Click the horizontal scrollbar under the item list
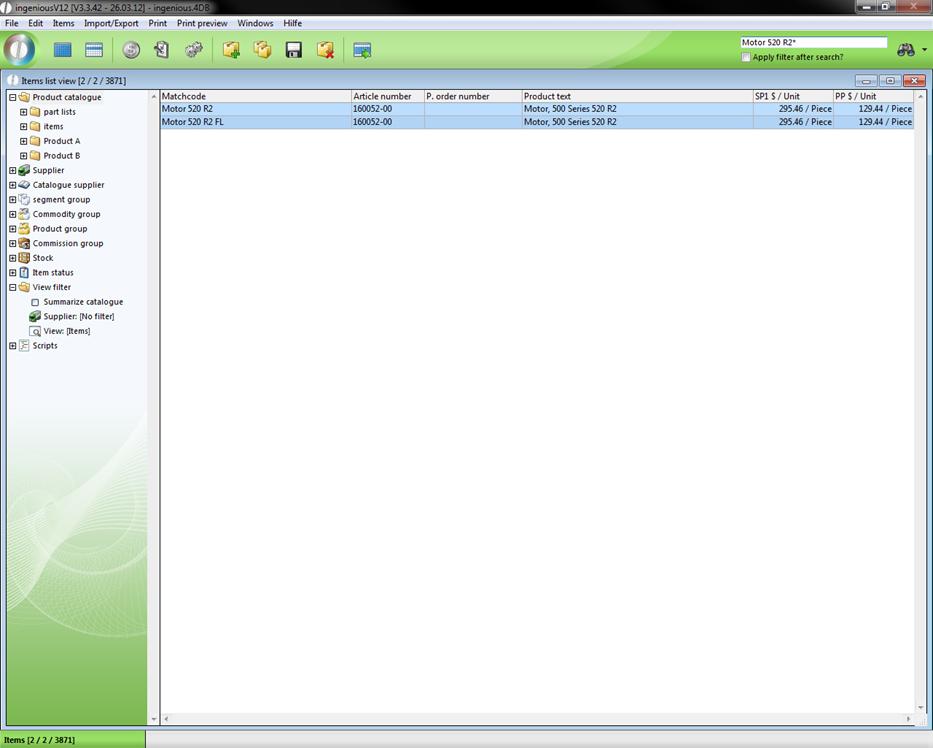Viewport: 933px width, 748px height. [x=537, y=719]
